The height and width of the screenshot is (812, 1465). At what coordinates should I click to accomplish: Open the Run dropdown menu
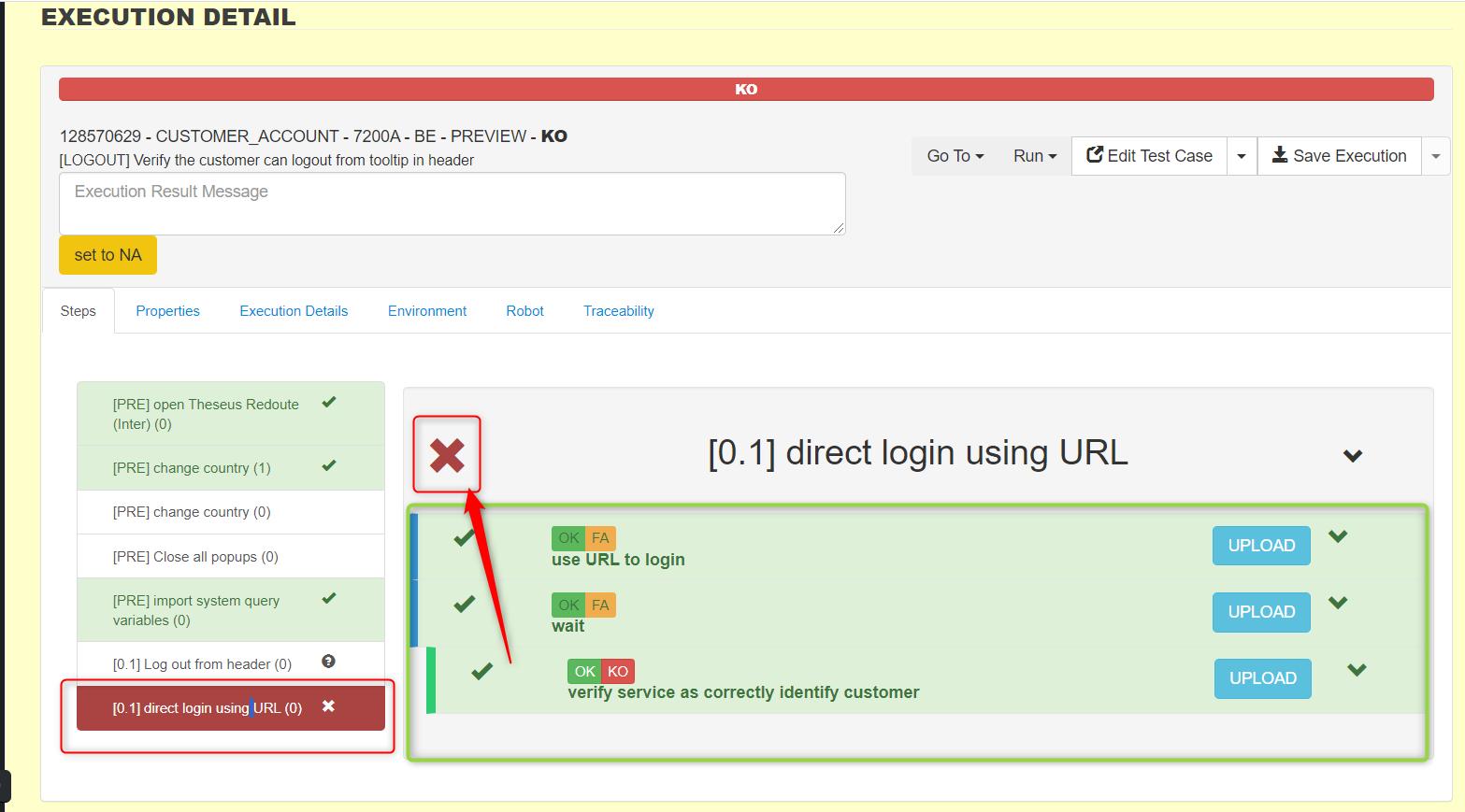coord(1035,156)
